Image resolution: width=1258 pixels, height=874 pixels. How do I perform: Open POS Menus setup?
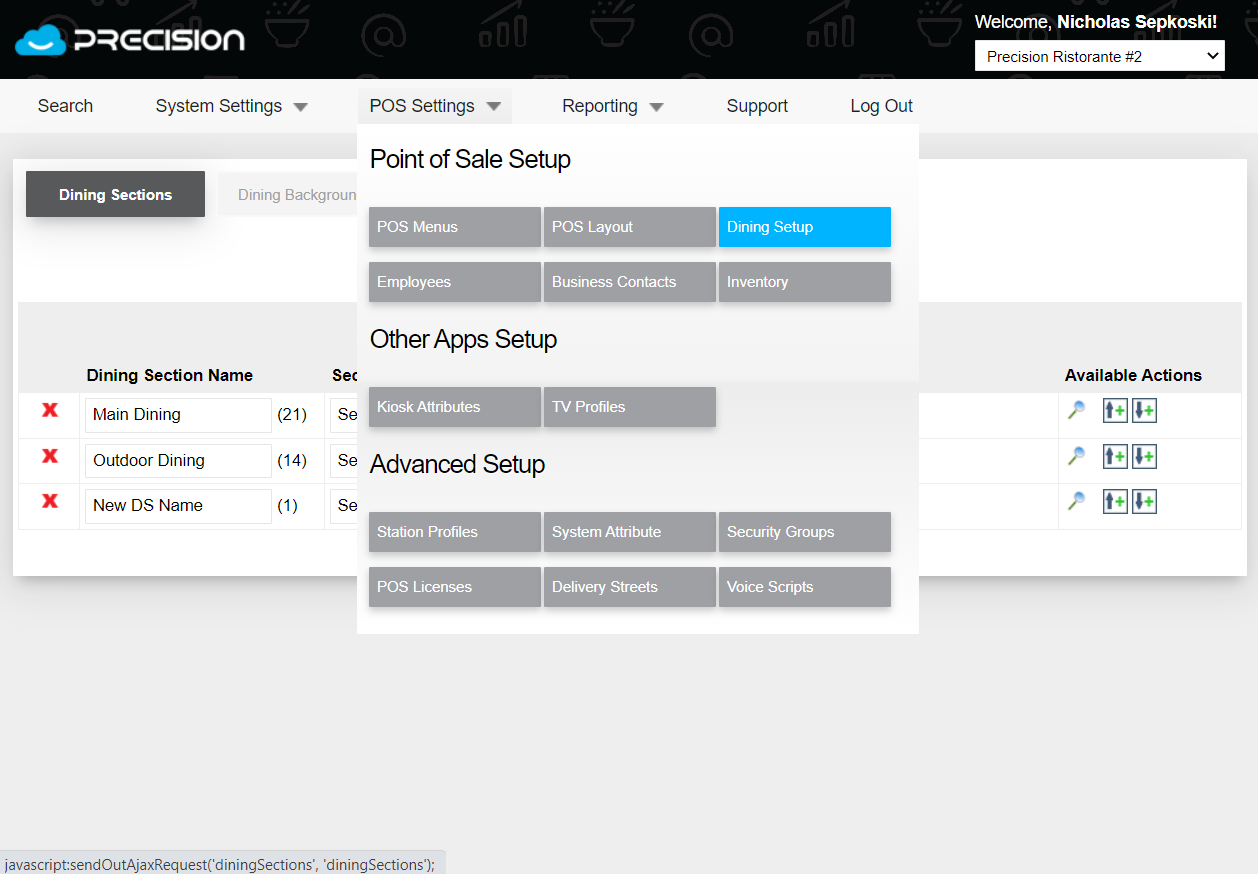(455, 227)
